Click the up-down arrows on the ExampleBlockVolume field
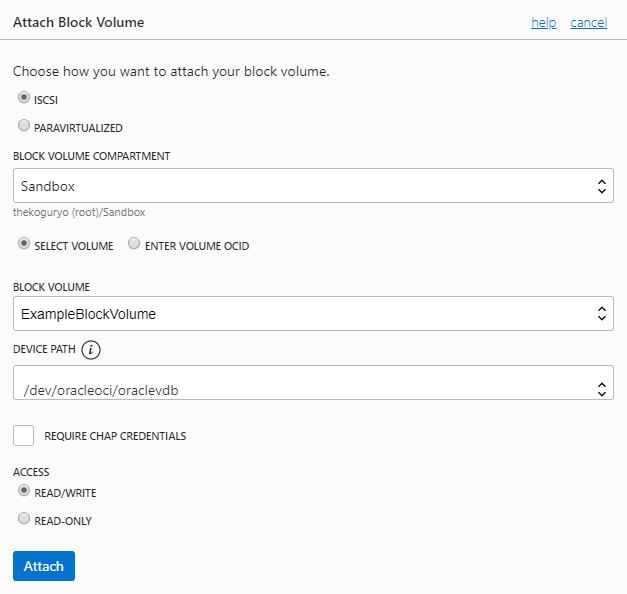627x594 pixels. [601, 314]
